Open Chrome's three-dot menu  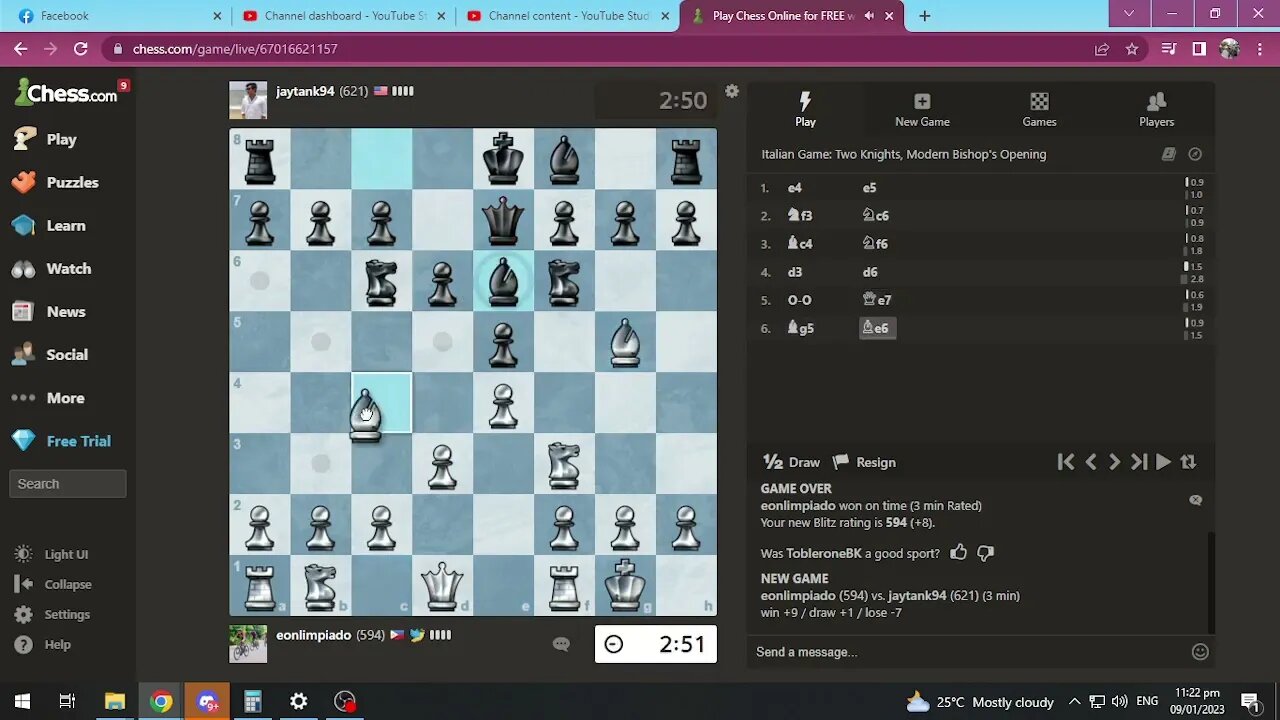[x=1259, y=49]
